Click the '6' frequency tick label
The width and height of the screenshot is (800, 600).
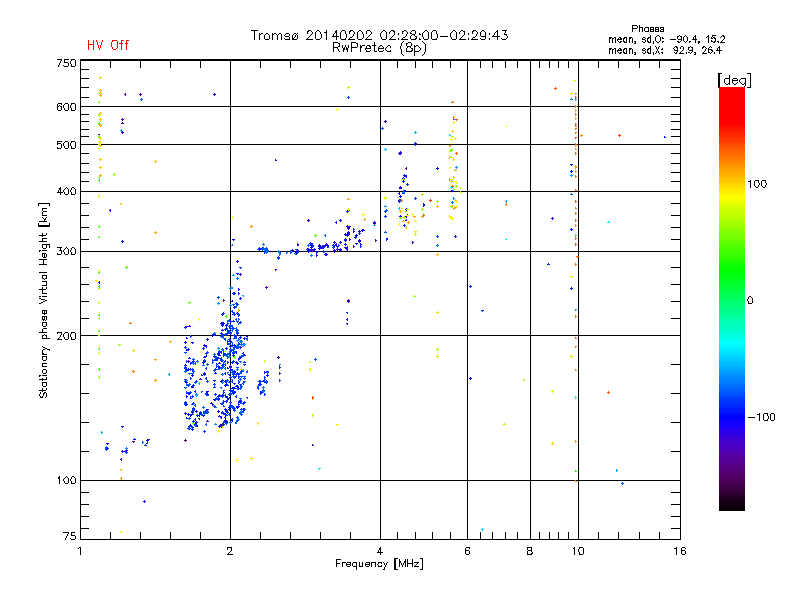coord(467,551)
